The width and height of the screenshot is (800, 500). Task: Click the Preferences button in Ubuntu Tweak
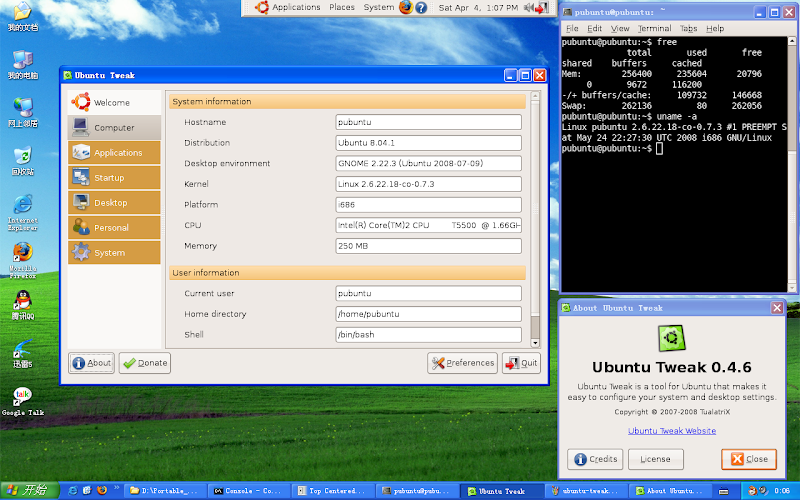coord(462,363)
